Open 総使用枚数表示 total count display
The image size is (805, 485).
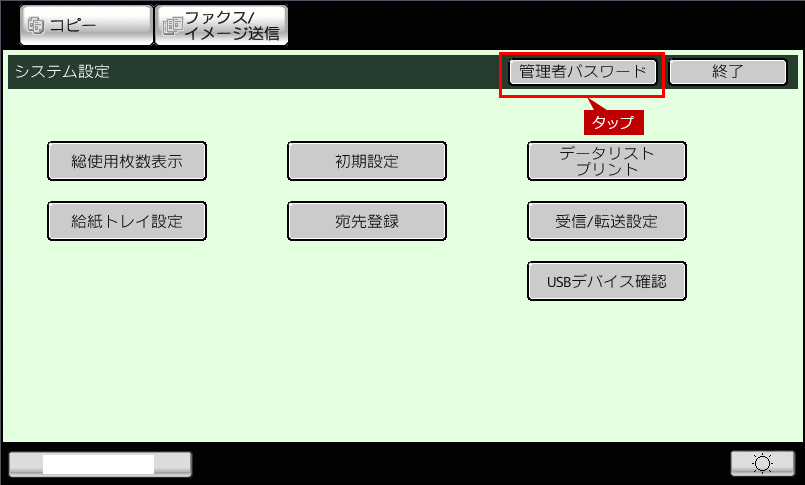point(127,161)
